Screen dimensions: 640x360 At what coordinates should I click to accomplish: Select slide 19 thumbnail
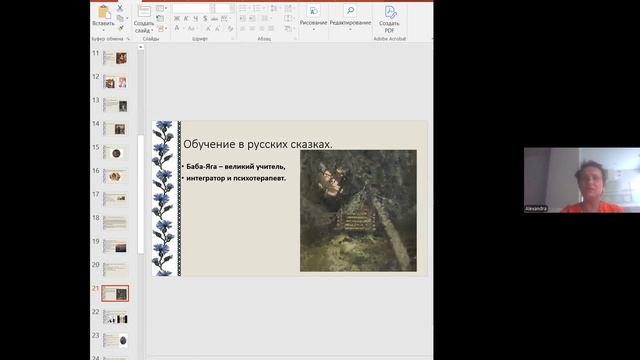[x=115, y=246]
